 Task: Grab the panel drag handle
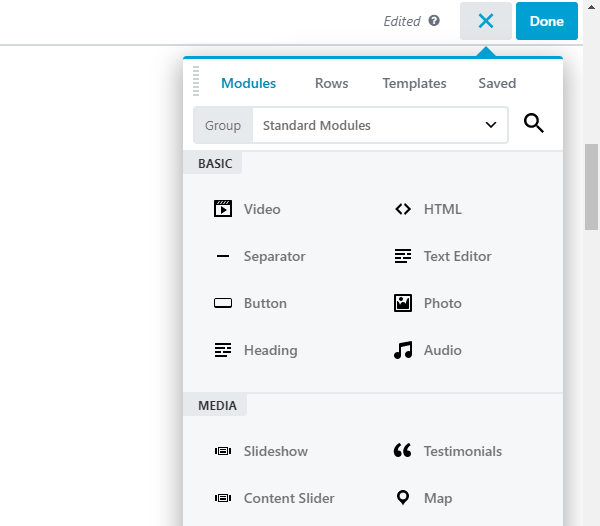click(196, 83)
